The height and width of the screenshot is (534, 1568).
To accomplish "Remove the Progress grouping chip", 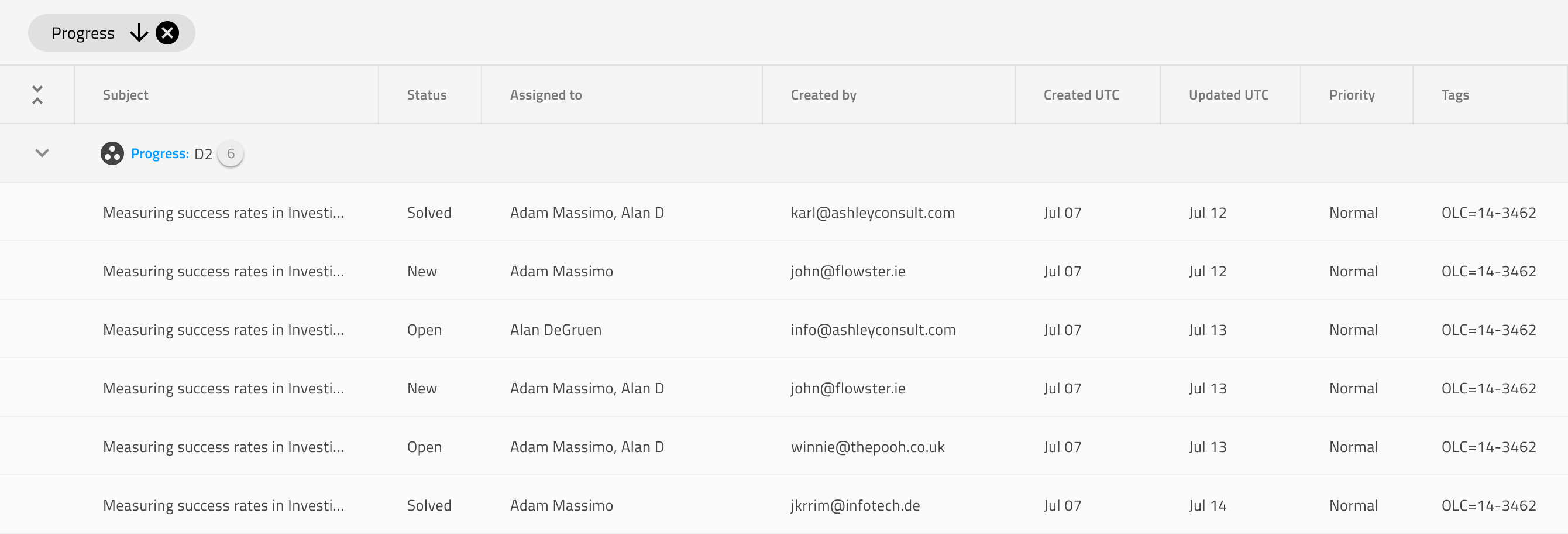I will [x=167, y=33].
